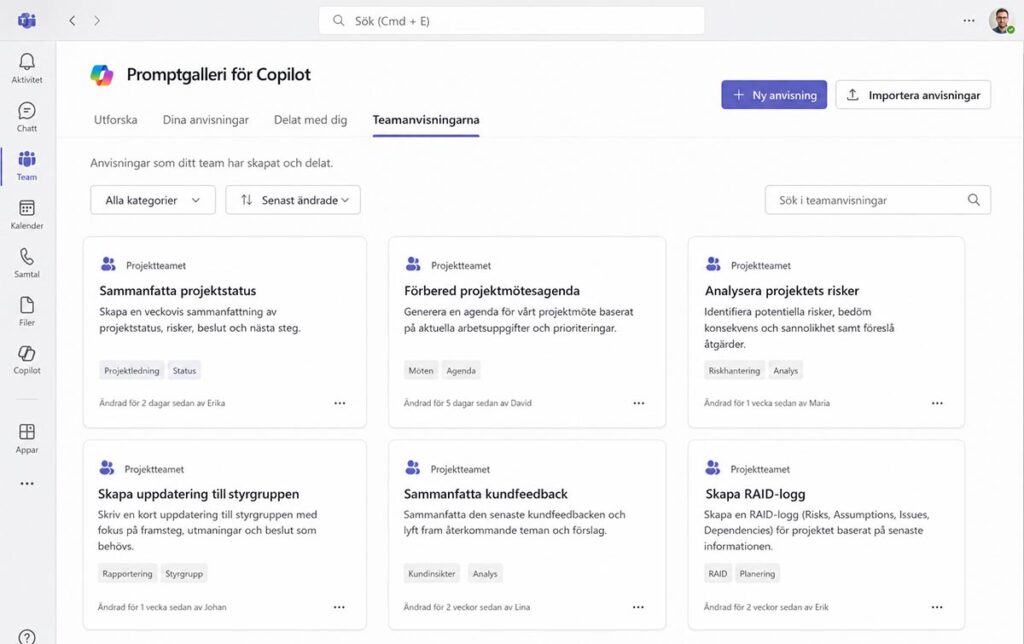Click the Sök (Cmd + E) search box
Screen dimensions: 1024x644
pyautogui.click(x=511, y=21)
